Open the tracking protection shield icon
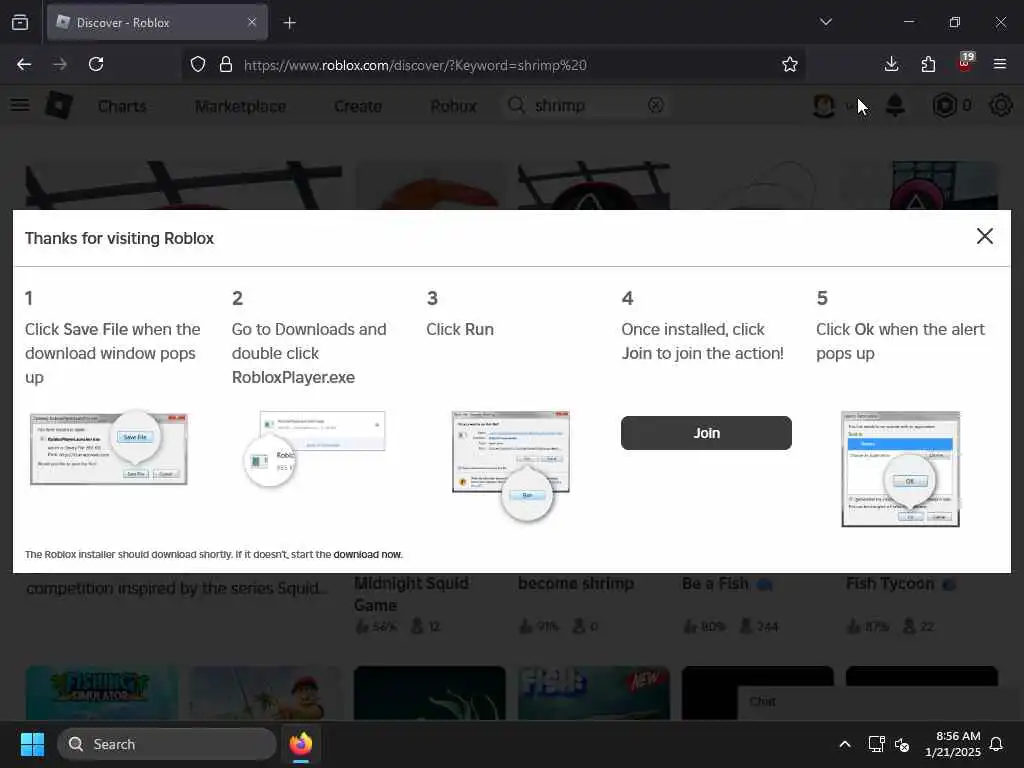Screen dimensions: 1024x768 (198, 65)
